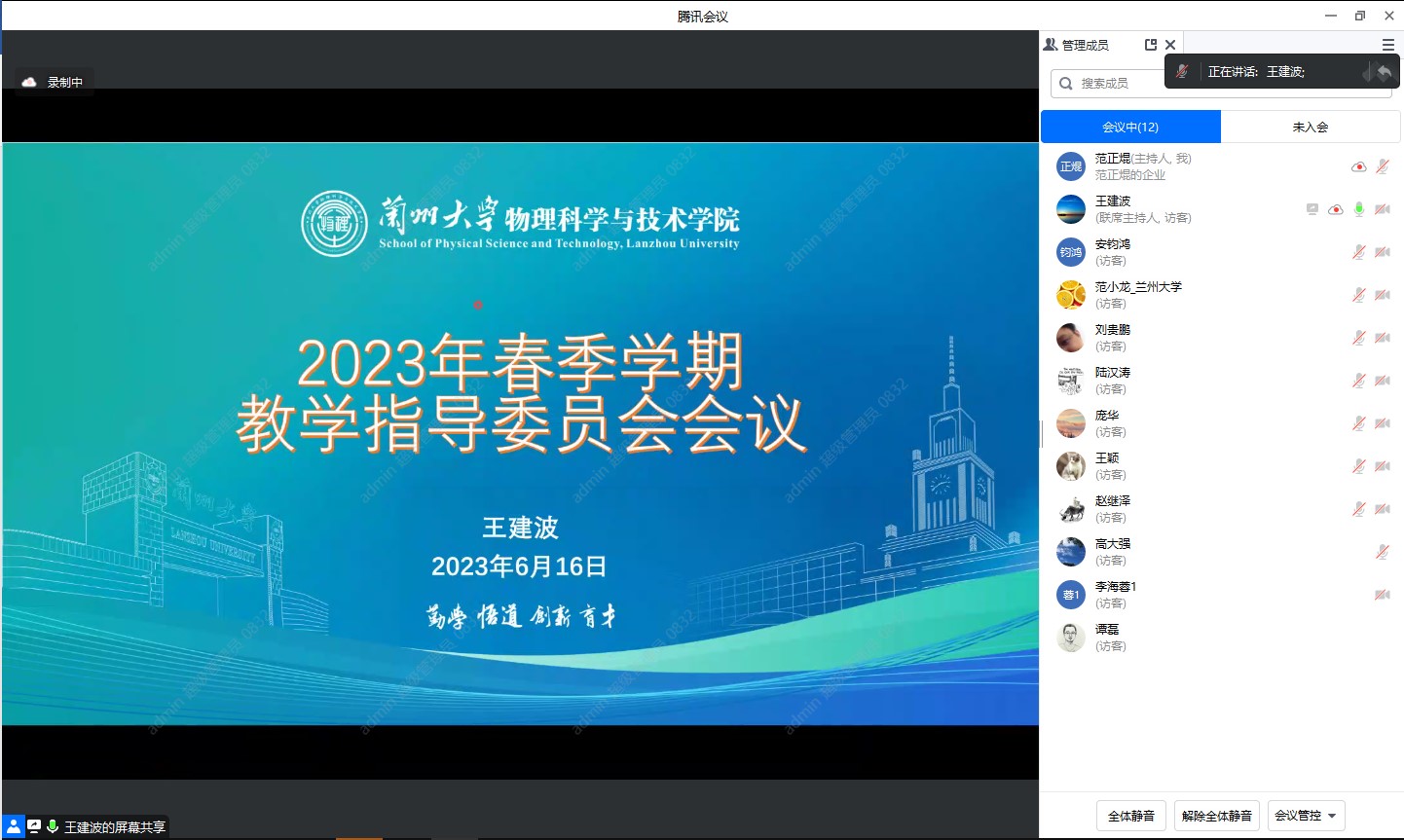Image resolution: width=1404 pixels, height=840 pixels.
Task: Pop out the member management panel
Action: pyautogui.click(x=1151, y=45)
